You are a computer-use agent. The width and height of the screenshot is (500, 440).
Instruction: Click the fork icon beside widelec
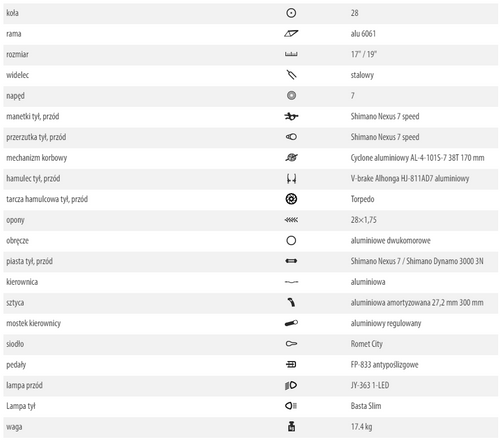291,75
